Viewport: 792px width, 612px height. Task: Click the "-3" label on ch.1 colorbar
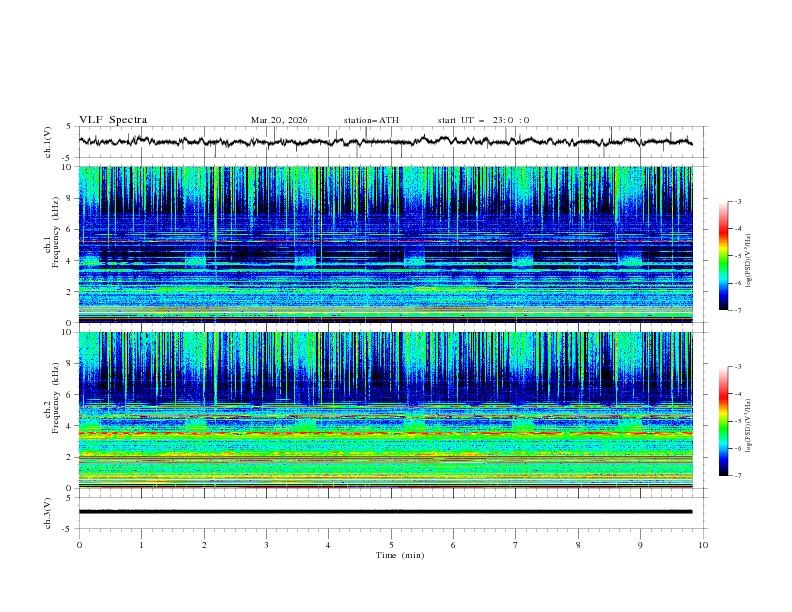click(738, 201)
